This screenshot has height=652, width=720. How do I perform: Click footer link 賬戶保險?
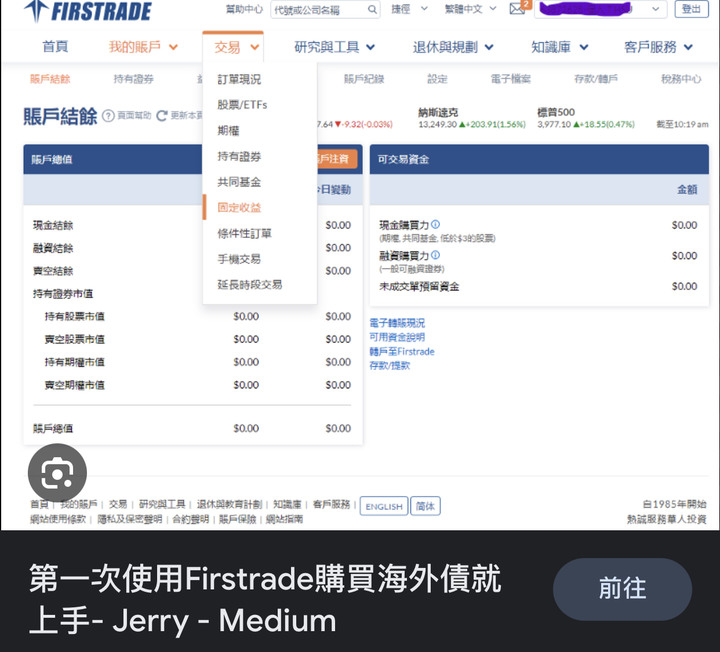tap(237, 519)
